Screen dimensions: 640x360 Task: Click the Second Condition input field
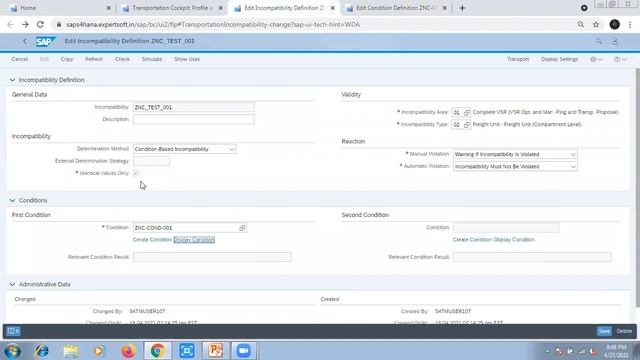pos(506,228)
